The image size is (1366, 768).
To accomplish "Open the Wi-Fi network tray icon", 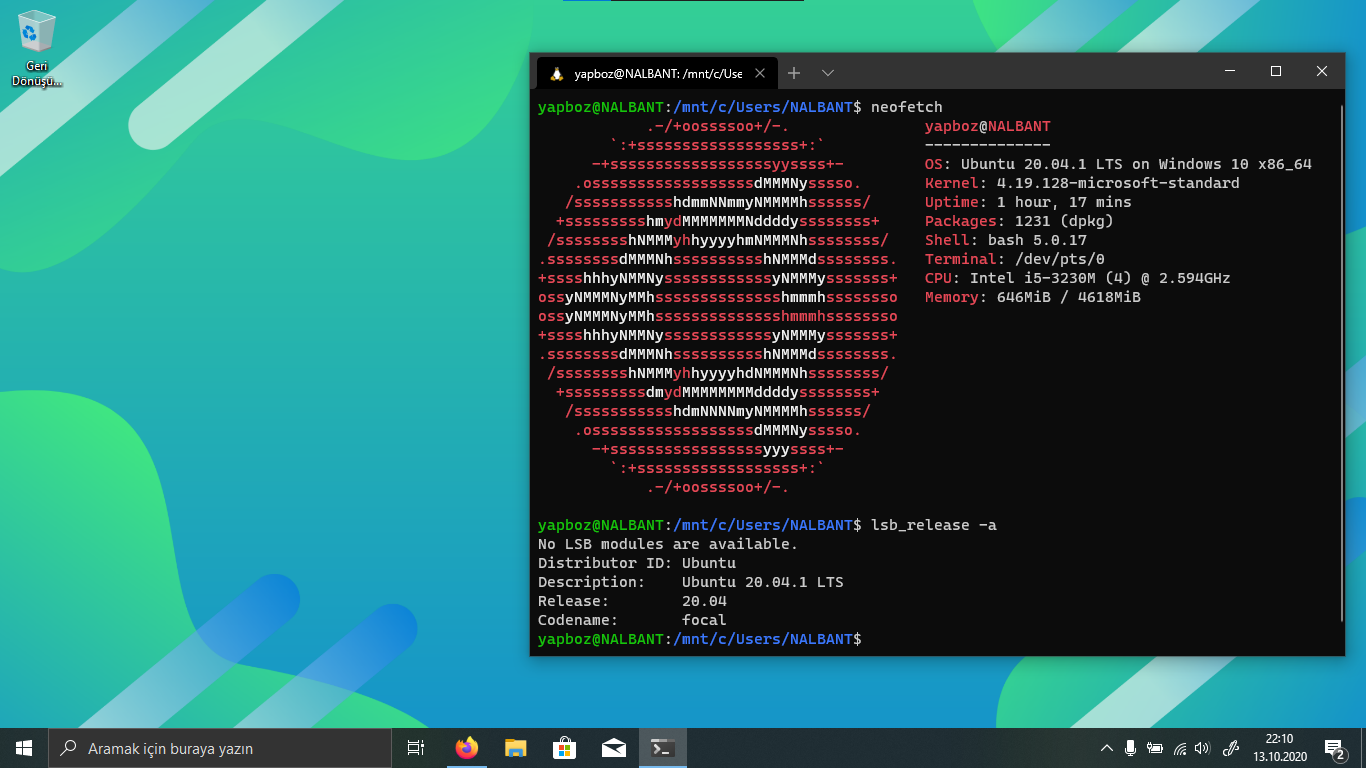I will point(1180,748).
